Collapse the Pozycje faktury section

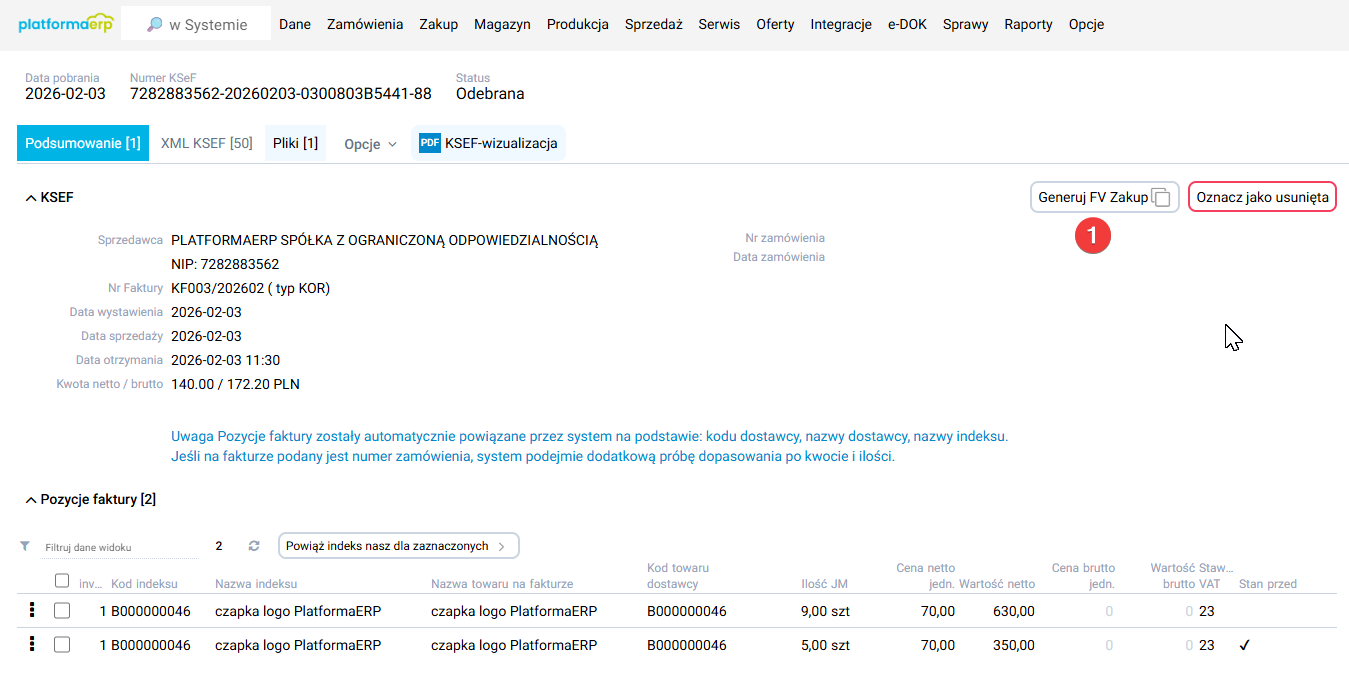point(30,499)
